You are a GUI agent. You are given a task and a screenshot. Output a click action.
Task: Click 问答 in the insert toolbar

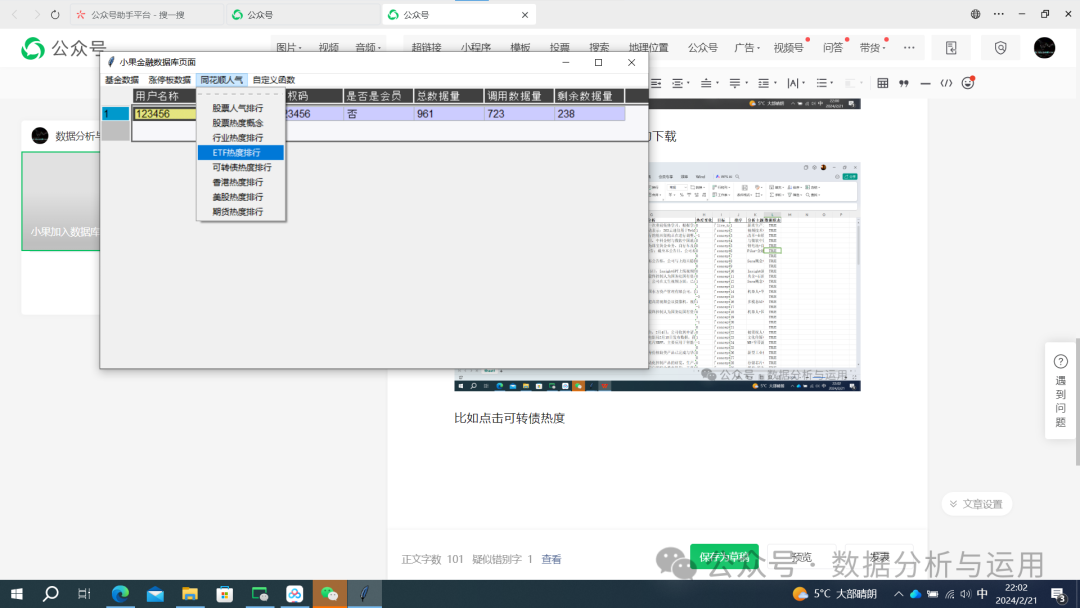833,48
